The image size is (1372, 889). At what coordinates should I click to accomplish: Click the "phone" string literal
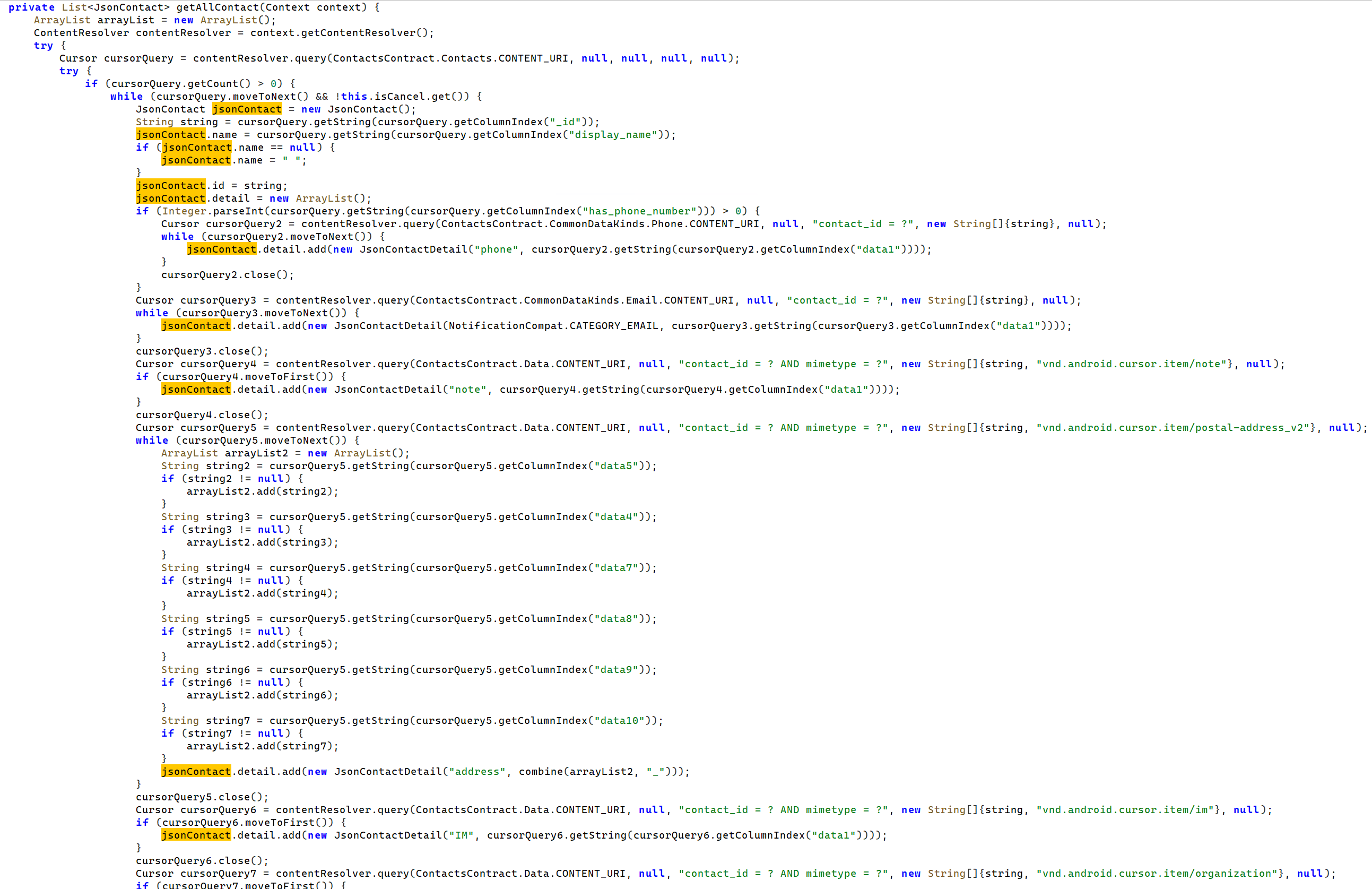(496, 249)
